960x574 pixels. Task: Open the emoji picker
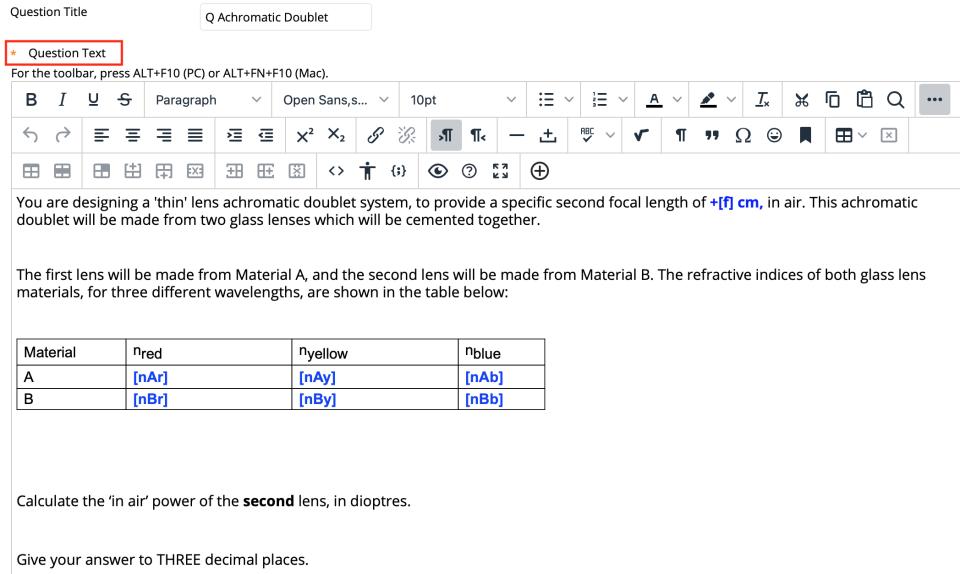[x=774, y=135]
